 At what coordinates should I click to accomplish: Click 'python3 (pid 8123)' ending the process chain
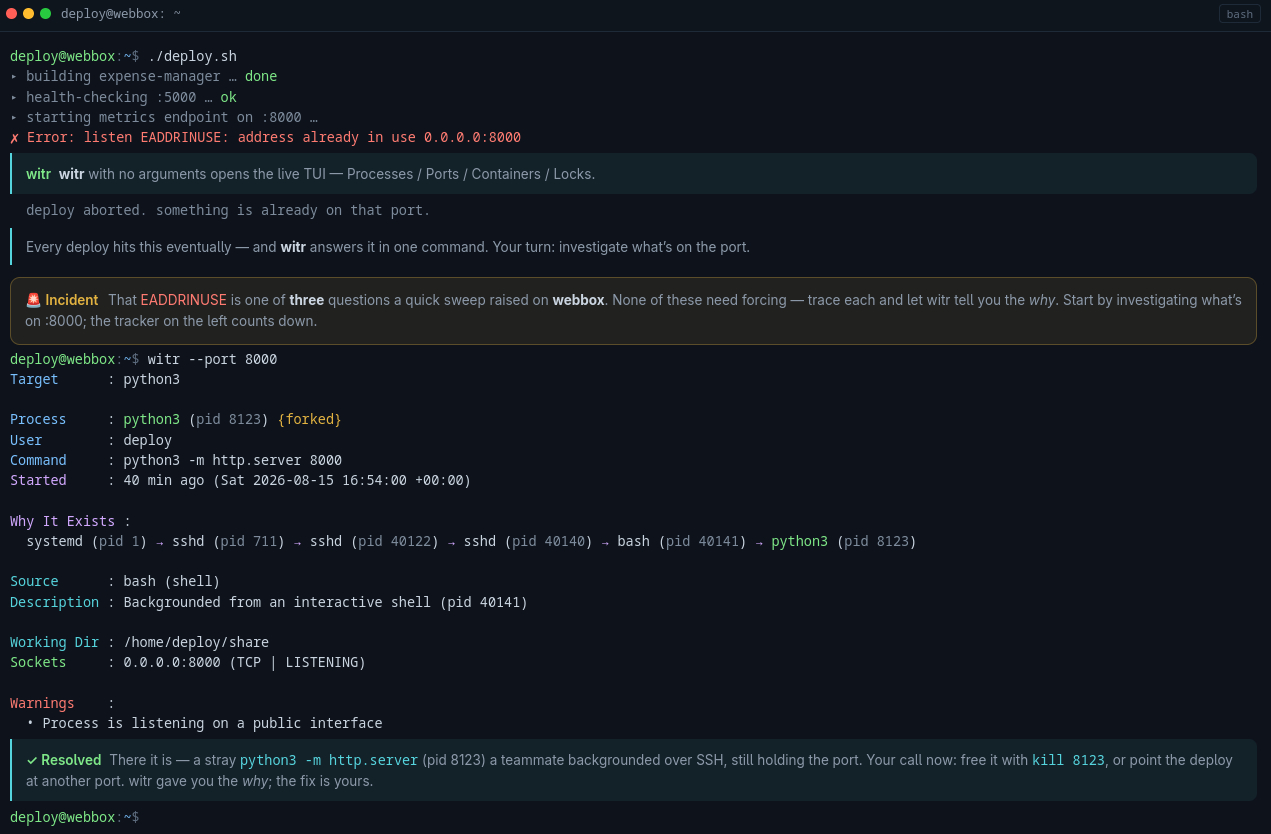click(844, 541)
